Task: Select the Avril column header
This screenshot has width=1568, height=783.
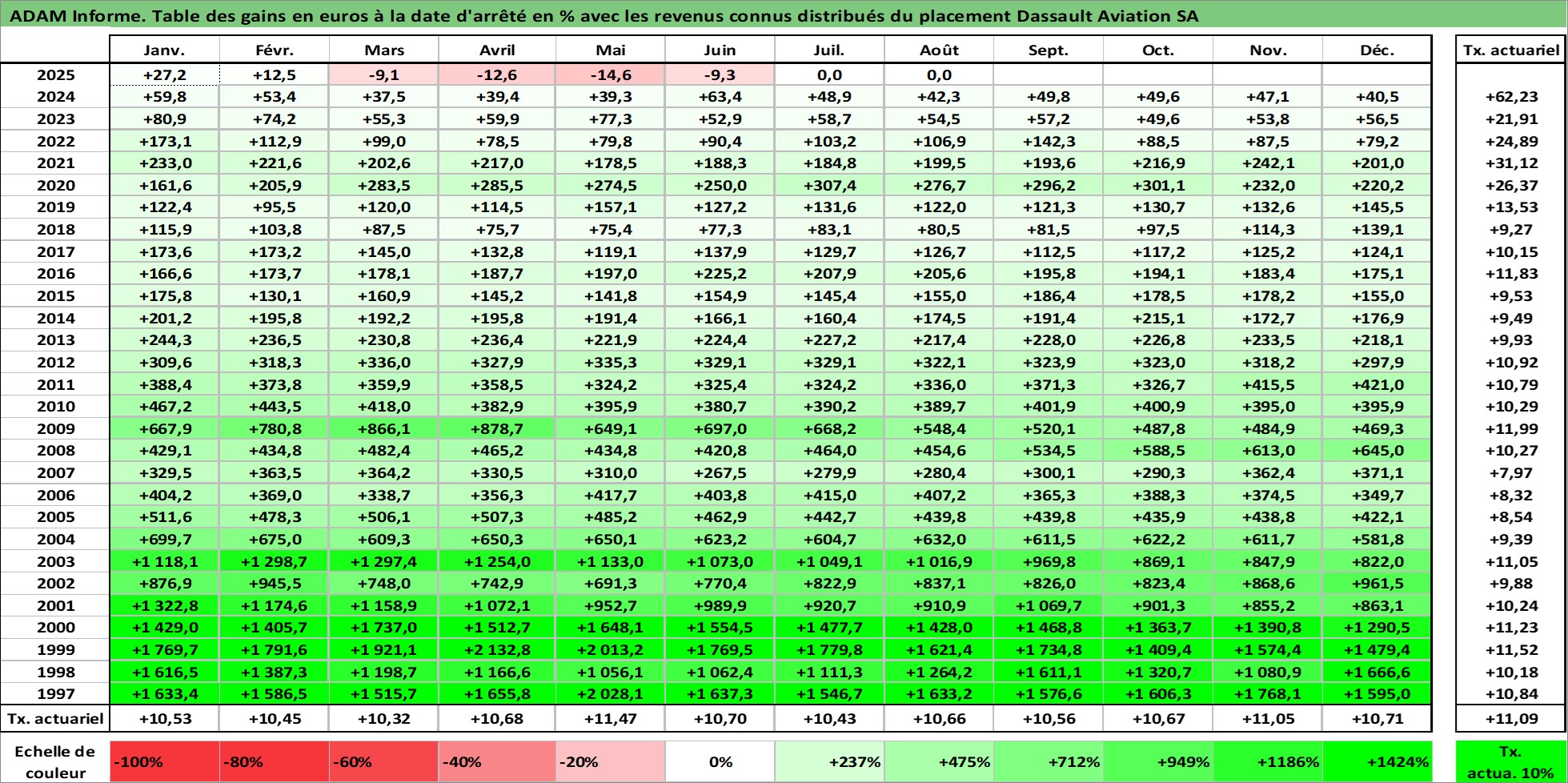Action: (x=497, y=50)
